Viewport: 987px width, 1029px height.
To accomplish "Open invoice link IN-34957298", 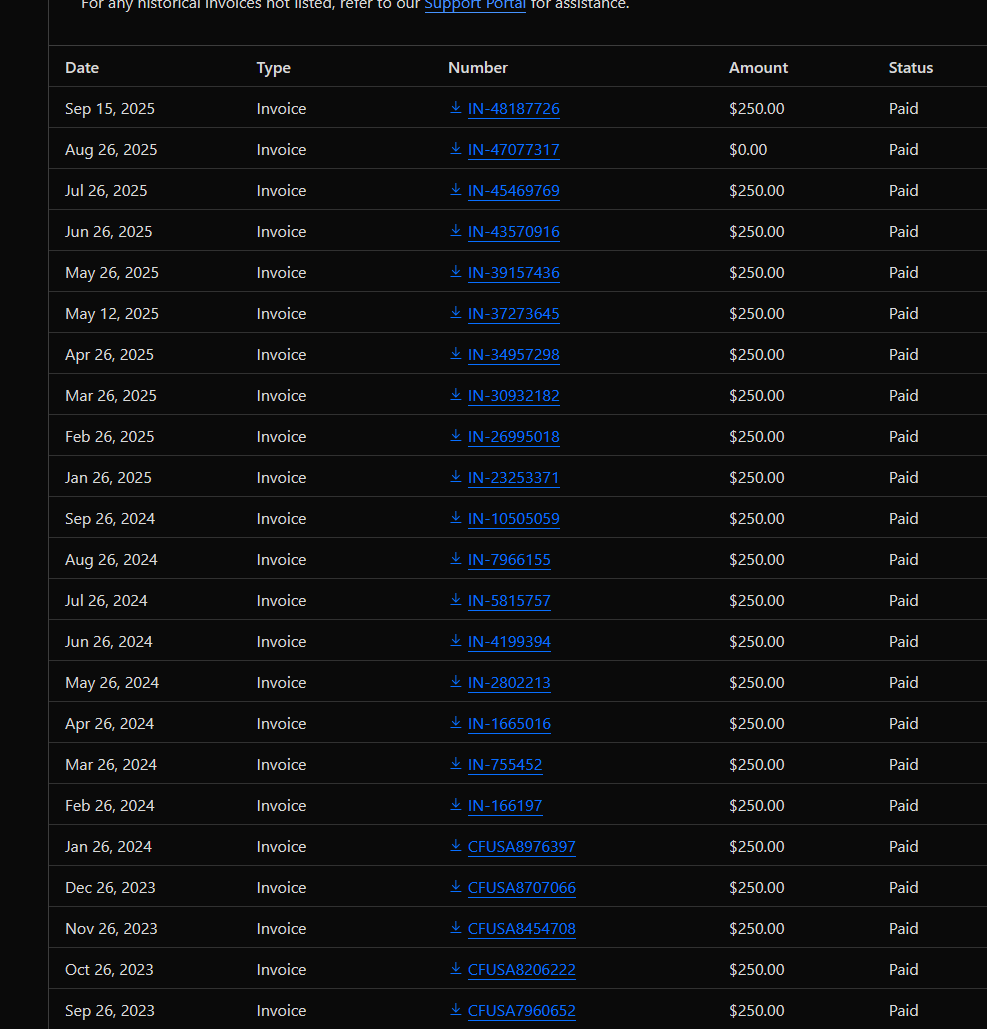I will tap(514, 355).
